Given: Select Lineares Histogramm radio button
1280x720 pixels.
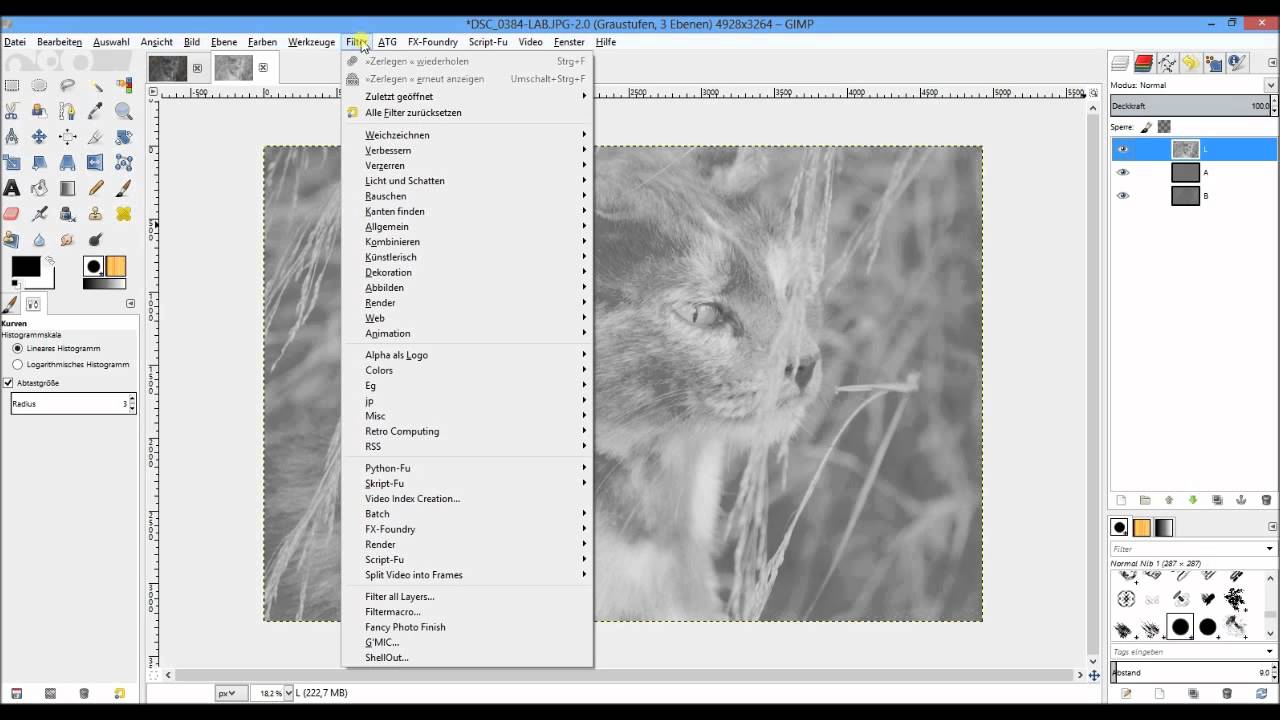Looking at the screenshot, I should (17, 348).
